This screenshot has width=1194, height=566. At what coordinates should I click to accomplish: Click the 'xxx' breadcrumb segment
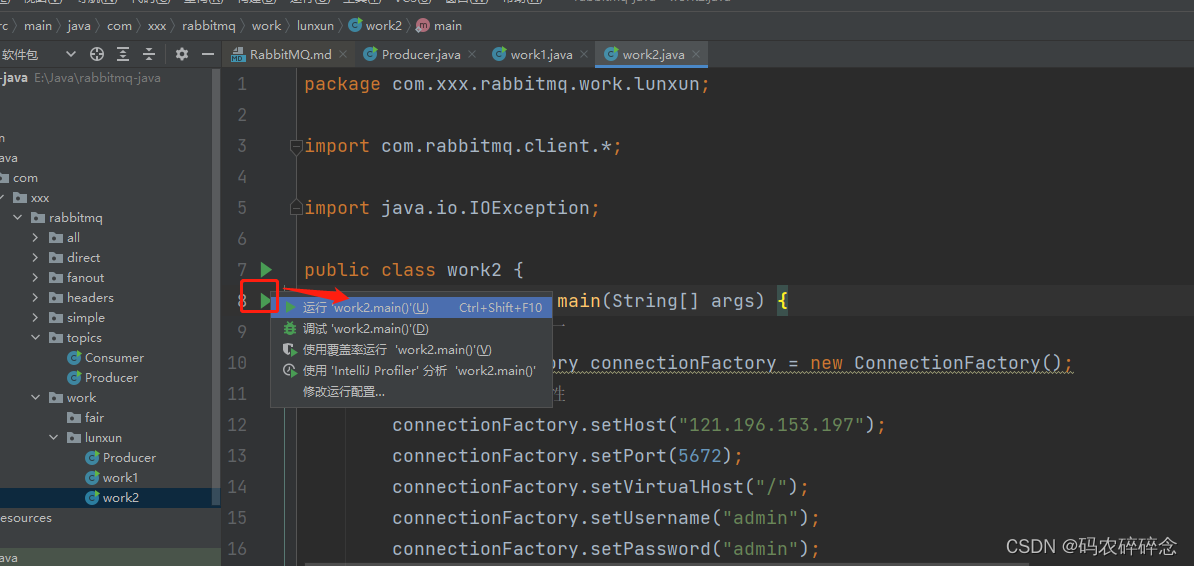(157, 25)
